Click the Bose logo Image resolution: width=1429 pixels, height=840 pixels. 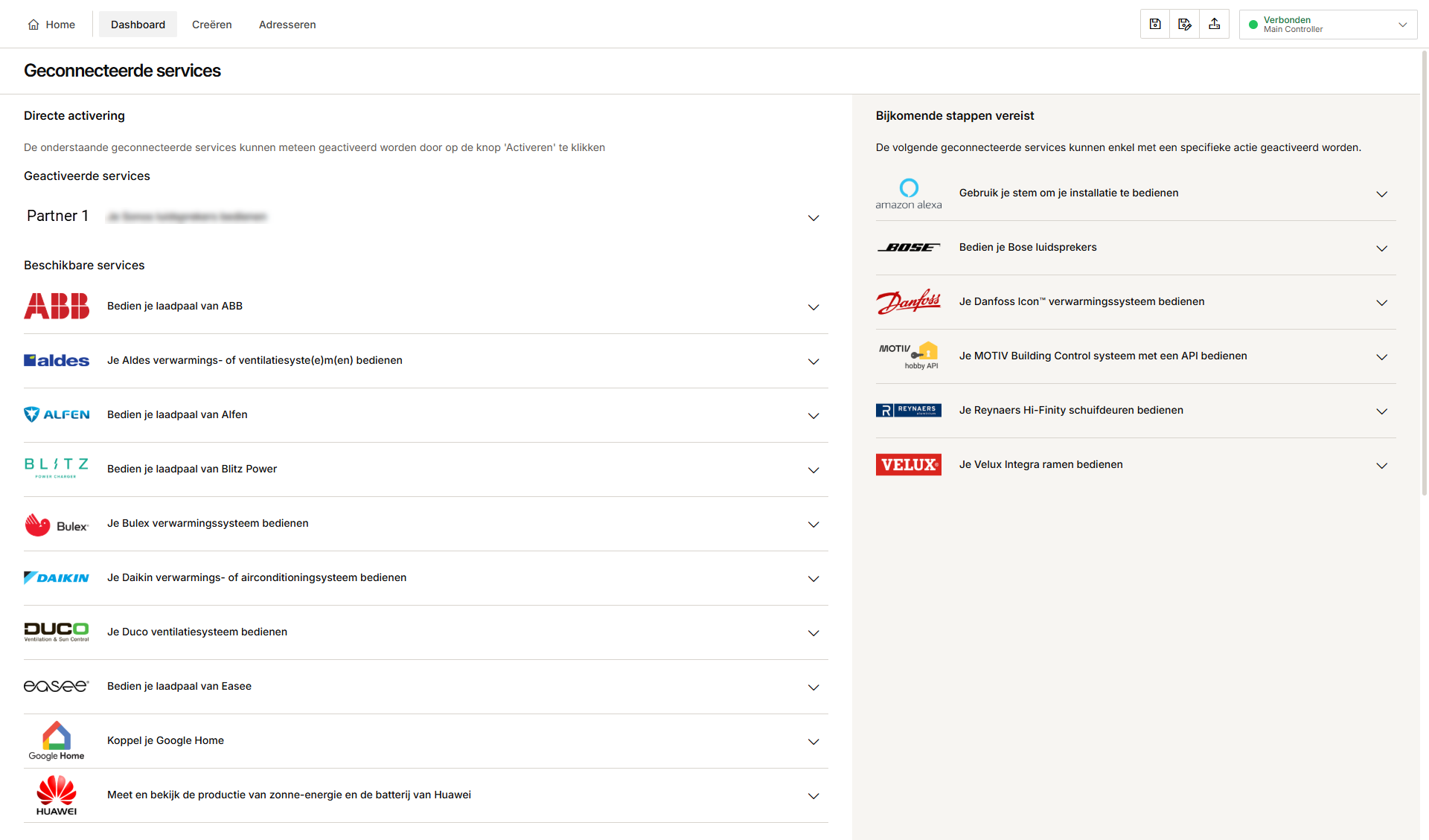click(909, 248)
